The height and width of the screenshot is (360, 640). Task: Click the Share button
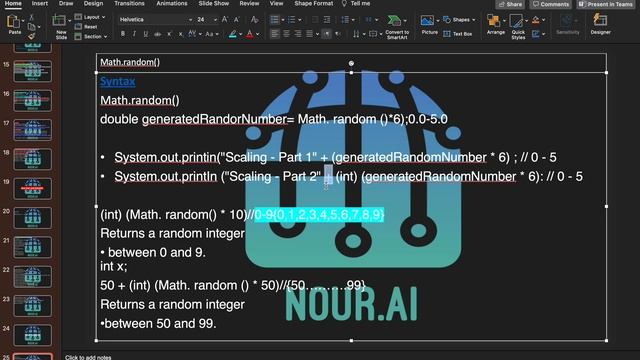tap(511, 4)
